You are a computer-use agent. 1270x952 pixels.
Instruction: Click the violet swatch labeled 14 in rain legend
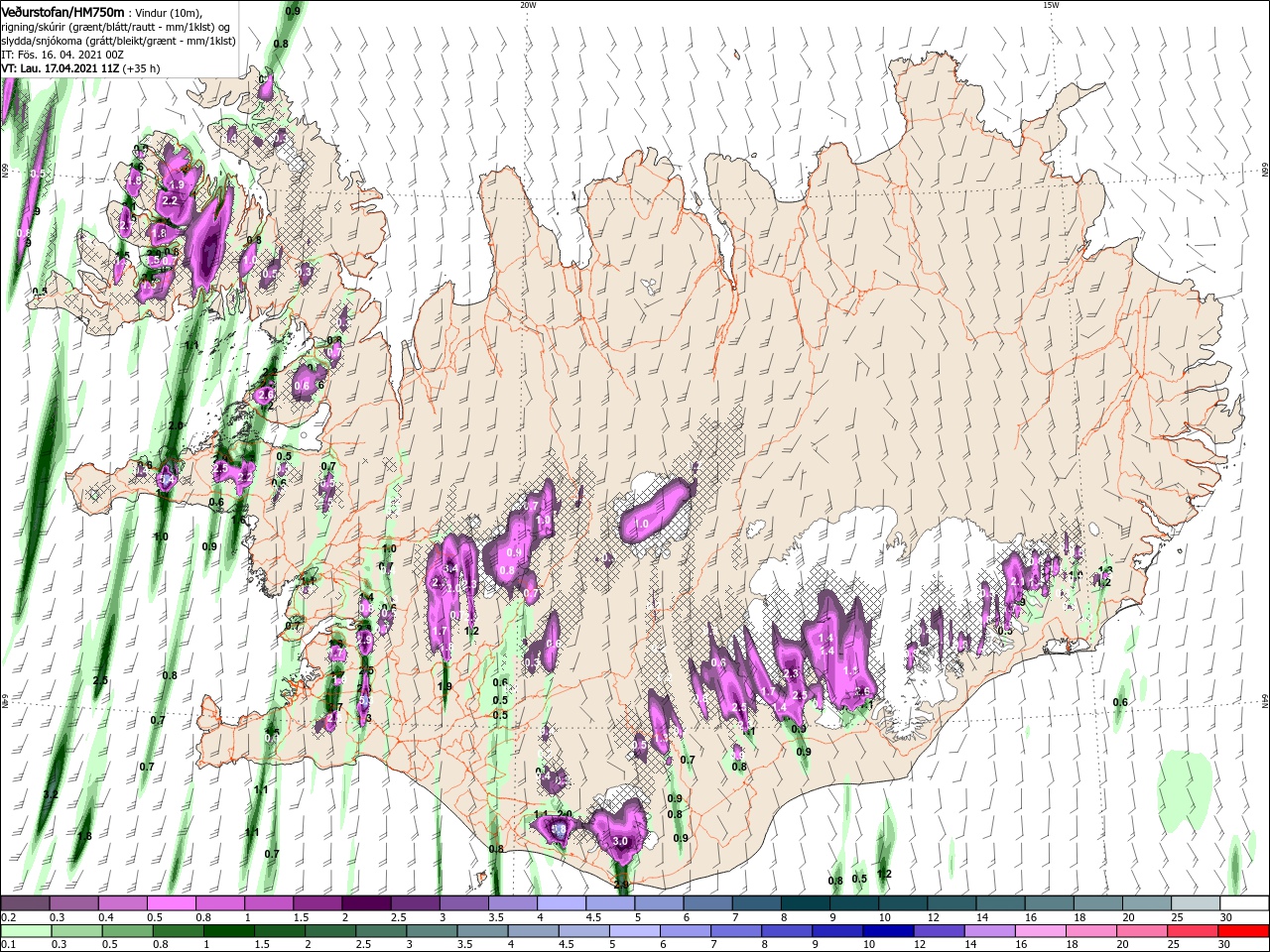point(990,931)
